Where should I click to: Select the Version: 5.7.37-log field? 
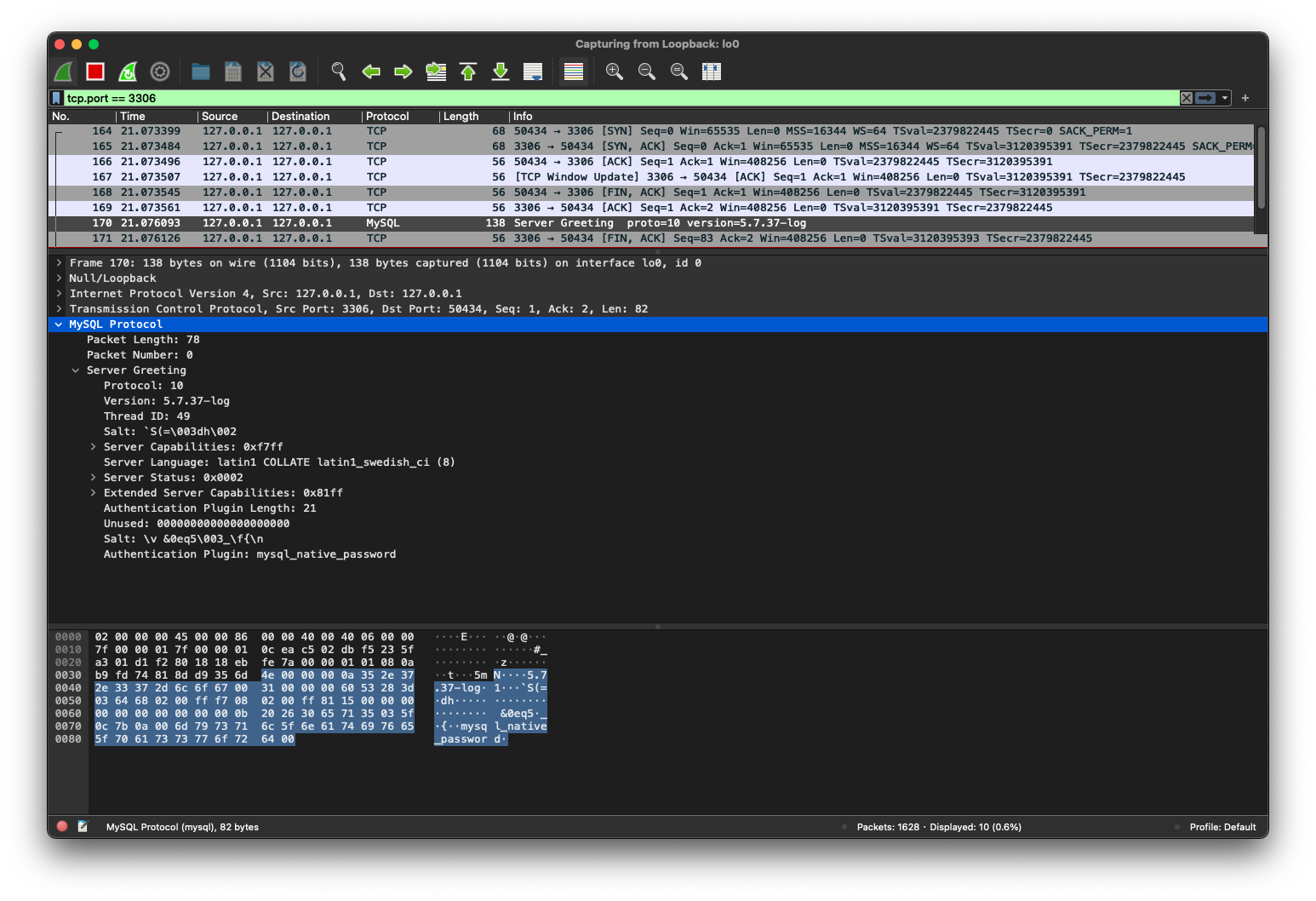tap(167, 401)
